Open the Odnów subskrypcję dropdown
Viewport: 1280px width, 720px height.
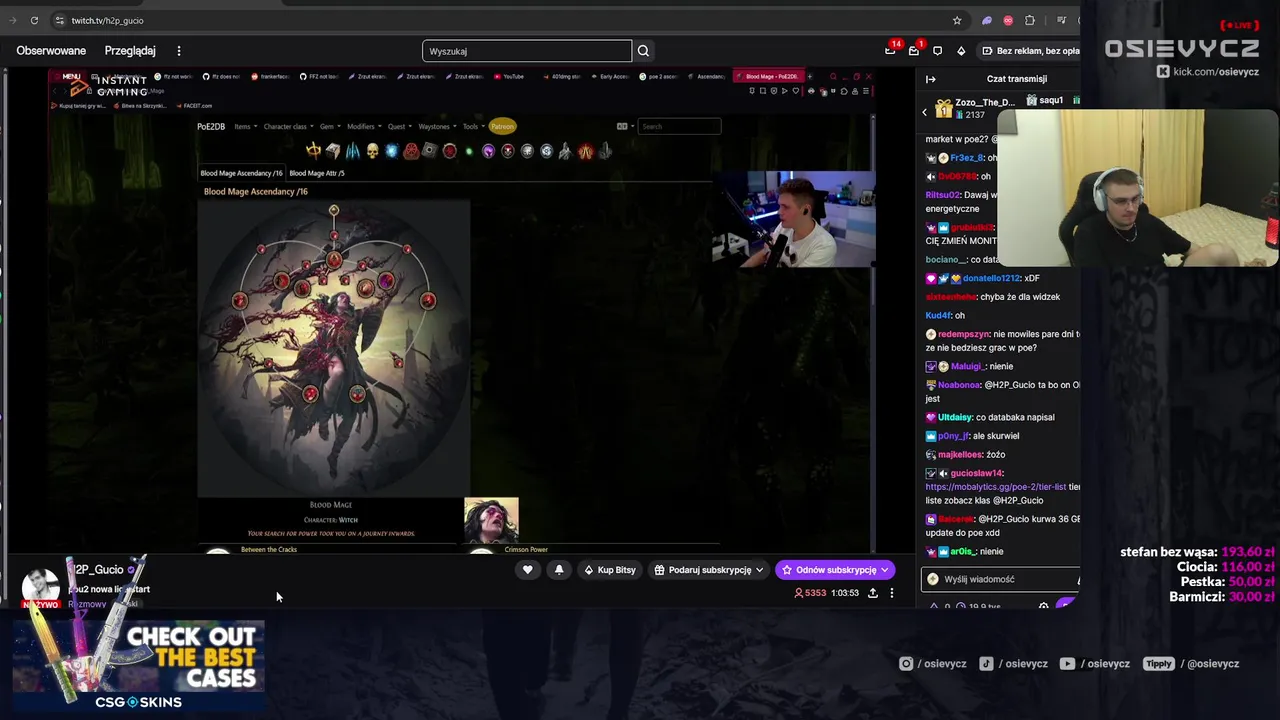point(835,570)
